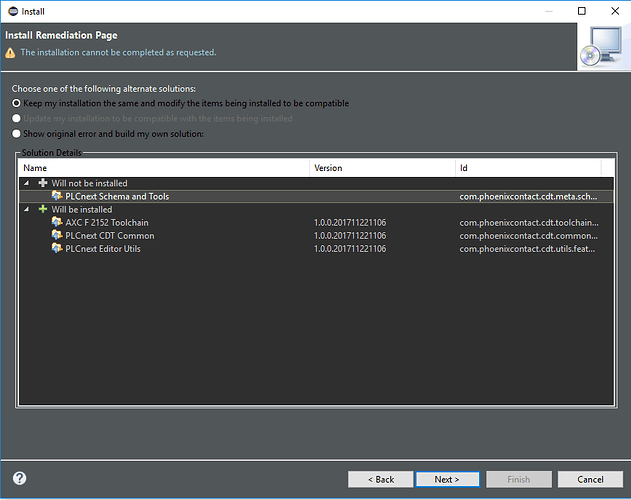Click the Will be installed group label
631x500 pixels.
click(x=82, y=209)
